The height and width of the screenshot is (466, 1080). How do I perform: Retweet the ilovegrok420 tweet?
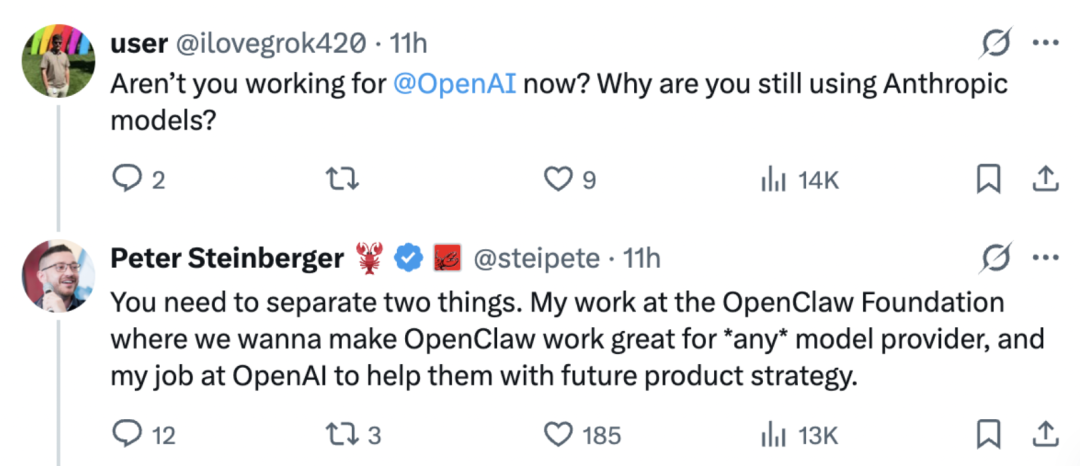coord(342,179)
